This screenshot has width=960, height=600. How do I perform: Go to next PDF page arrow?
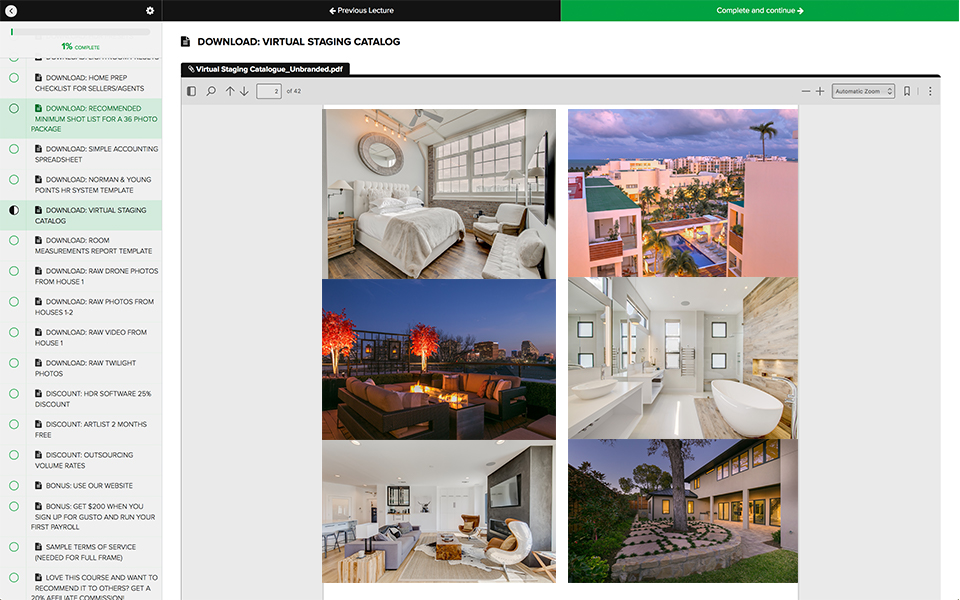coord(244,91)
